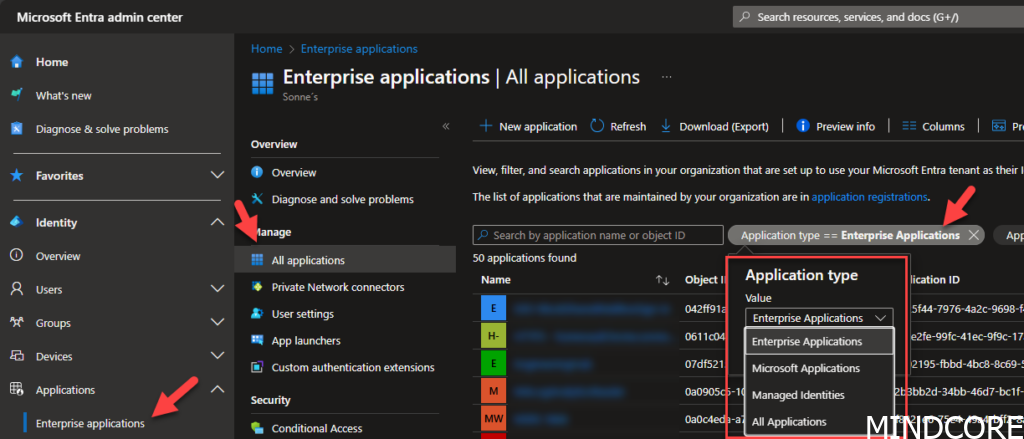Click the App launchers icon

click(257, 340)
